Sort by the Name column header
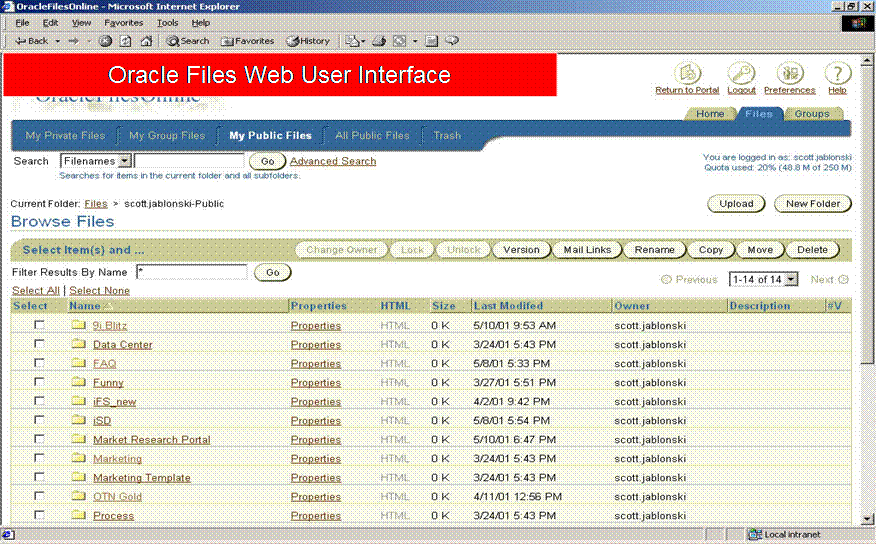876x552 pixels. pos(84,306)
